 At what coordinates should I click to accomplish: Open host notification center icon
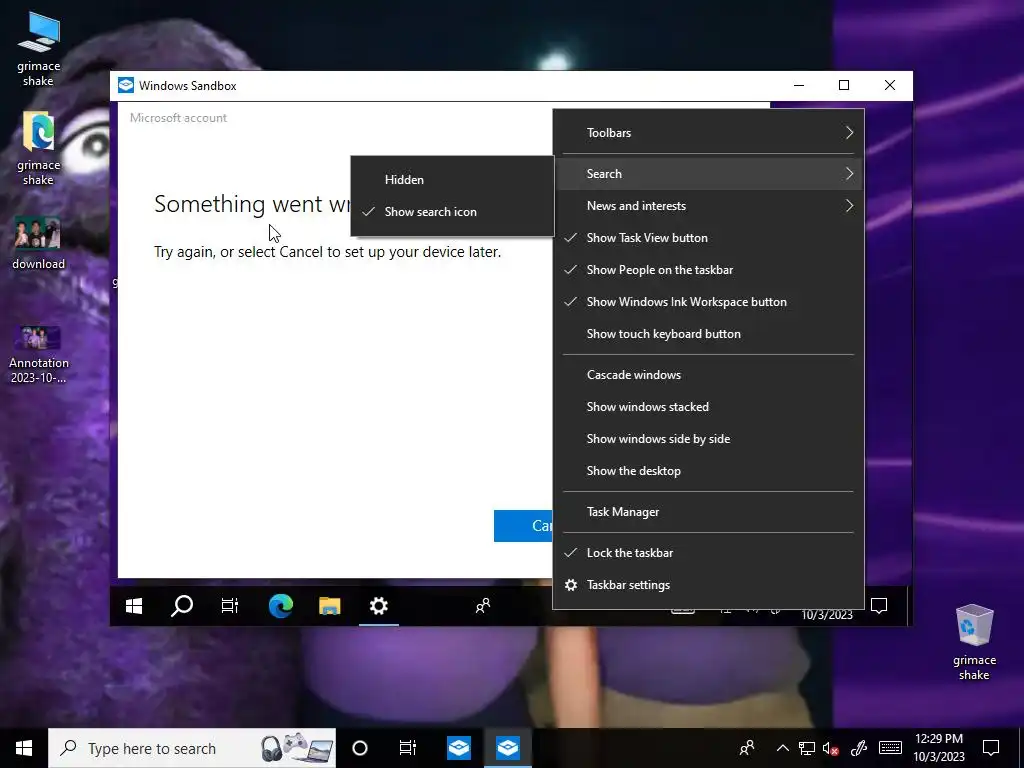[991, 748]
